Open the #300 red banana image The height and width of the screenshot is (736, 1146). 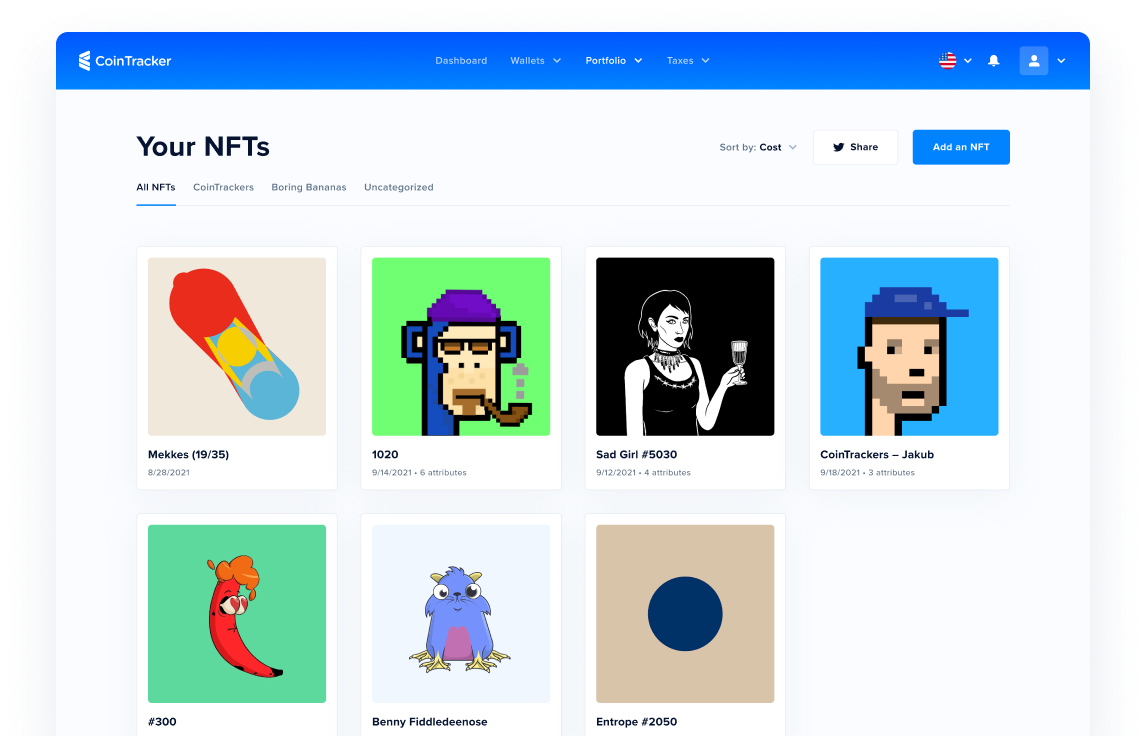click(237, 614)
